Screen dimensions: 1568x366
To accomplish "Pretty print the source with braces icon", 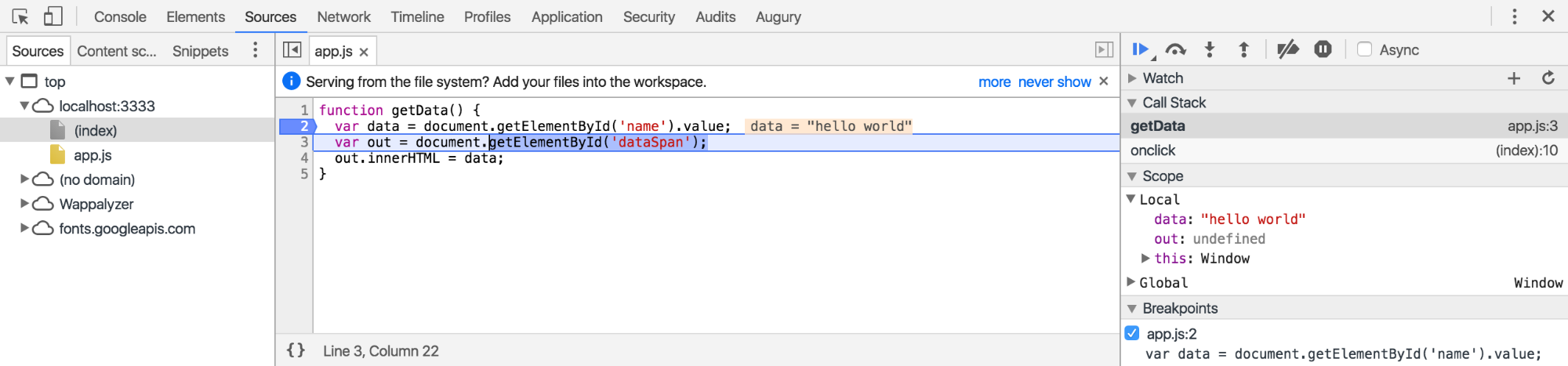I will pyautogui.click(x=296, y=350).
